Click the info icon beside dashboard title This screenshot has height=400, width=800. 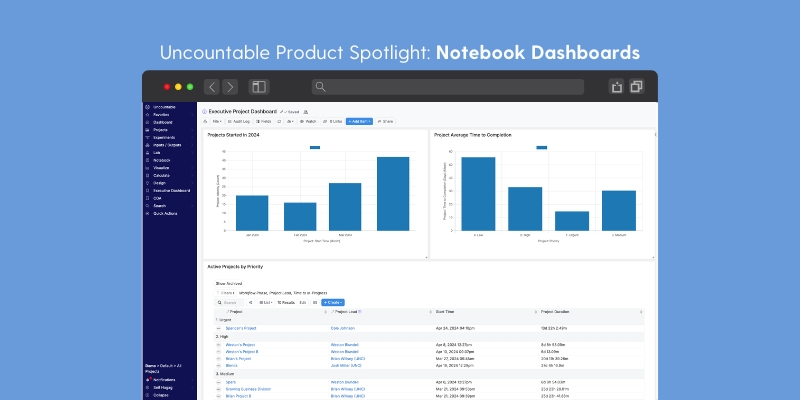click(x=205, y=111)
